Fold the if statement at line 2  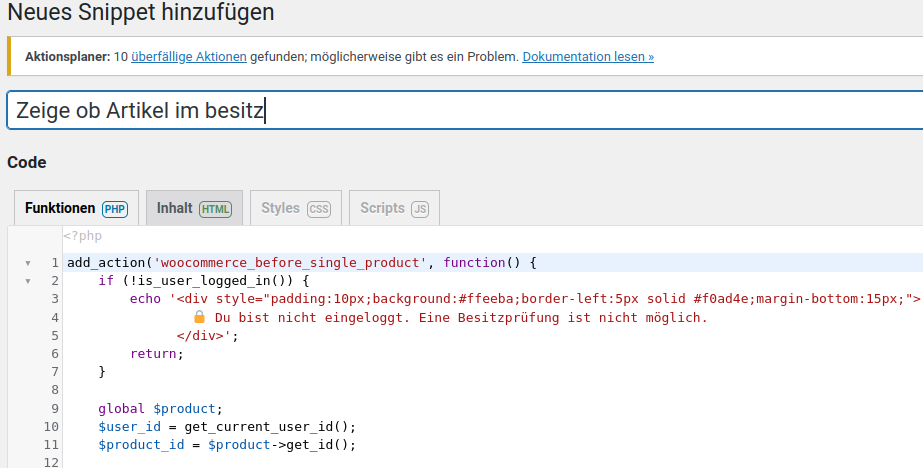tap(28, 281)
